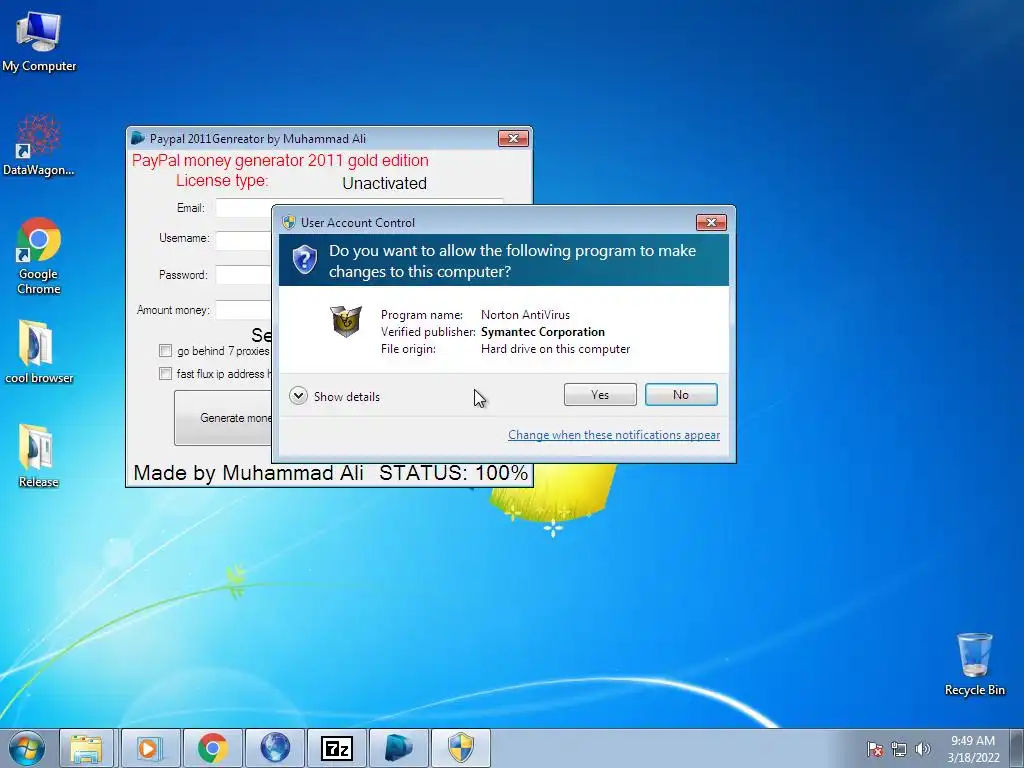Image resolution: width=1024 pixels, height=768 pixels.
Task: Launch Windows Media Player from taskbar
Action: [x=150, y=748]
